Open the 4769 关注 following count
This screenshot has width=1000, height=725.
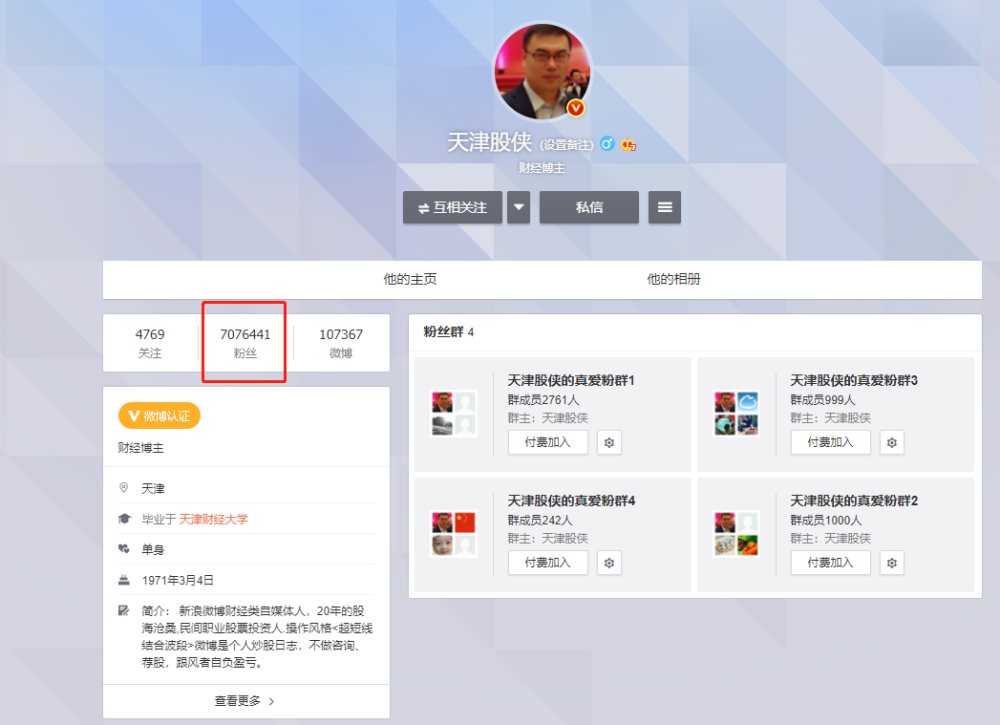[x=150, y=343]
